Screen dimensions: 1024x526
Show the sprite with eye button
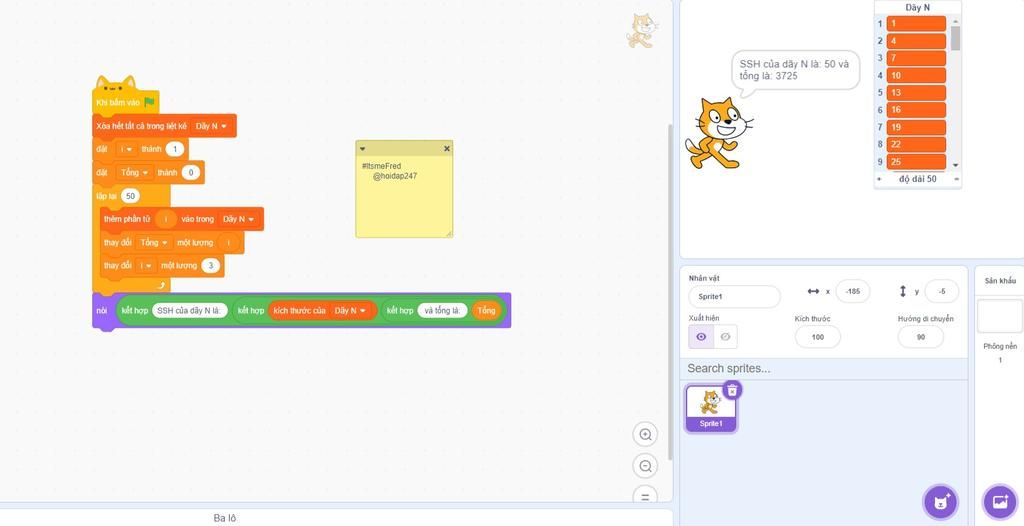tap(701, 337)
